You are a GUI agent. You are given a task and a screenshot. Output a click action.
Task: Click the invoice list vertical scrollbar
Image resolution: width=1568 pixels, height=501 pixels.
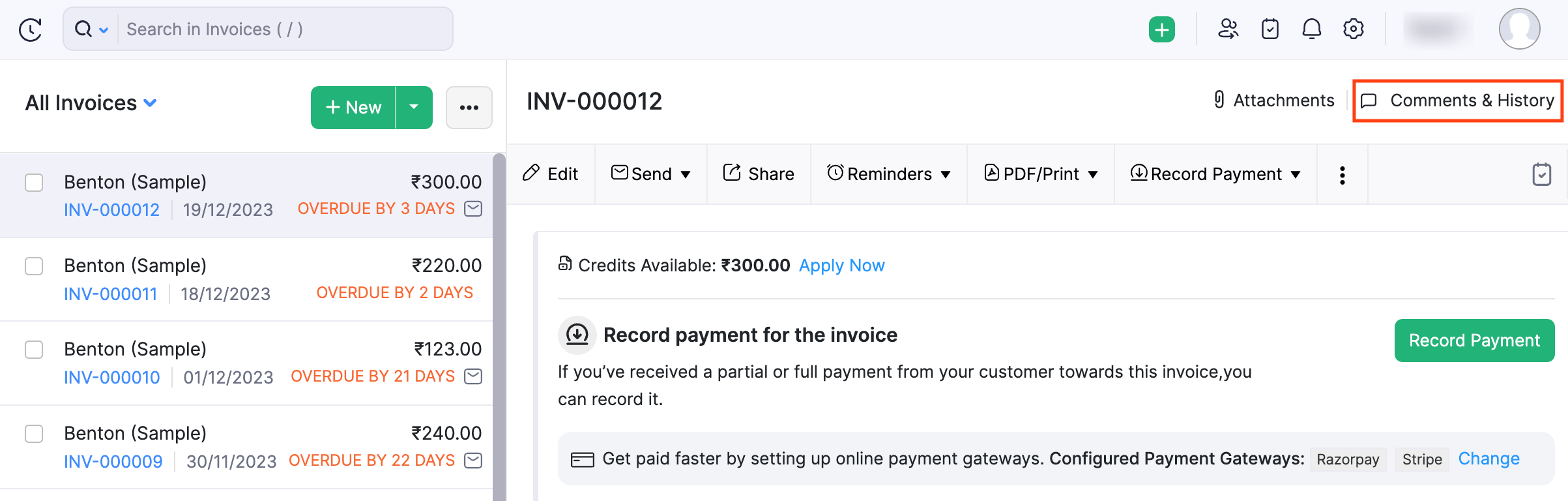click(x=499, y=326)
